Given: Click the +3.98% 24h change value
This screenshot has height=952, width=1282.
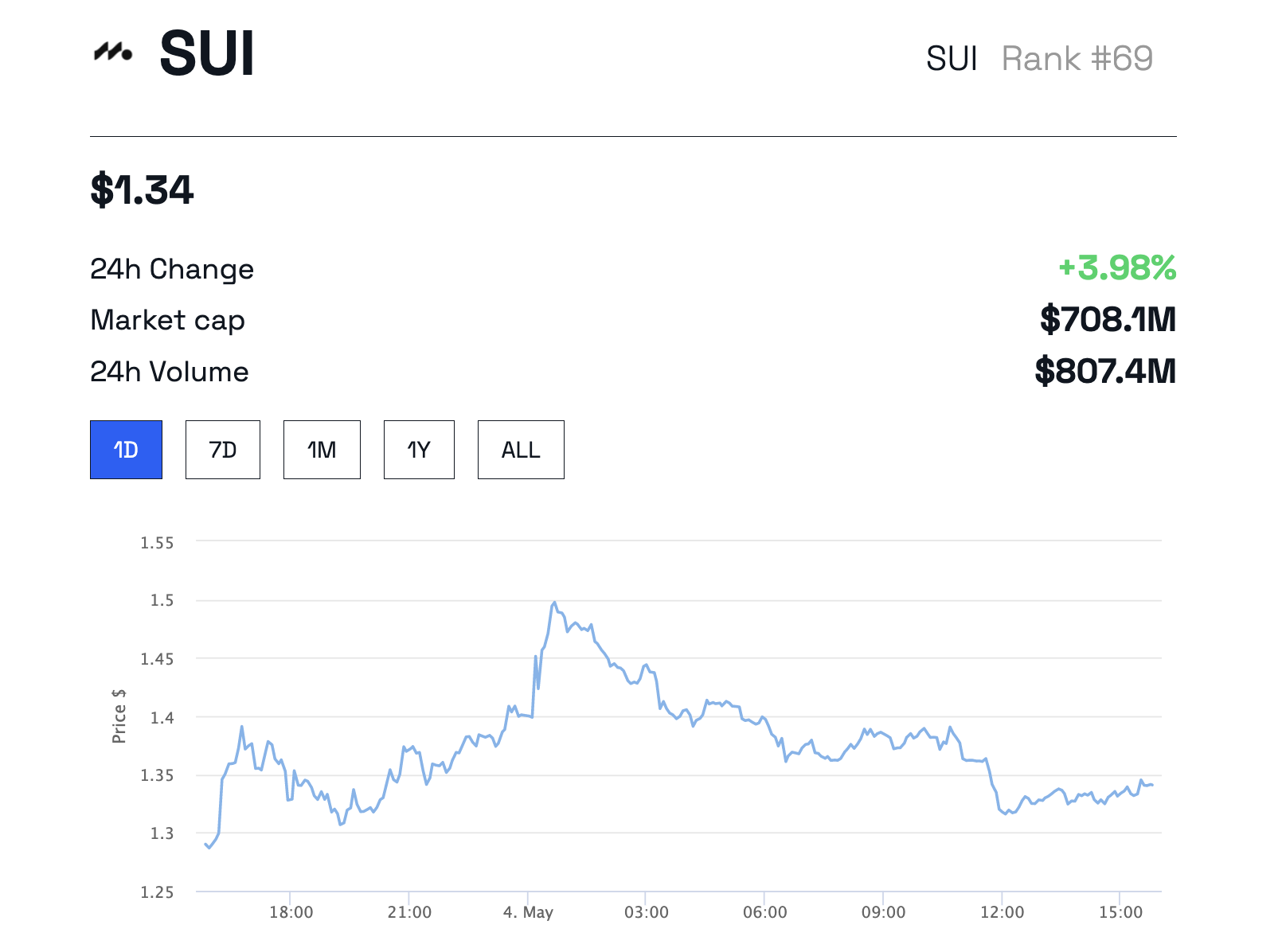Looking at the screenshot, I should [1116, 268].
